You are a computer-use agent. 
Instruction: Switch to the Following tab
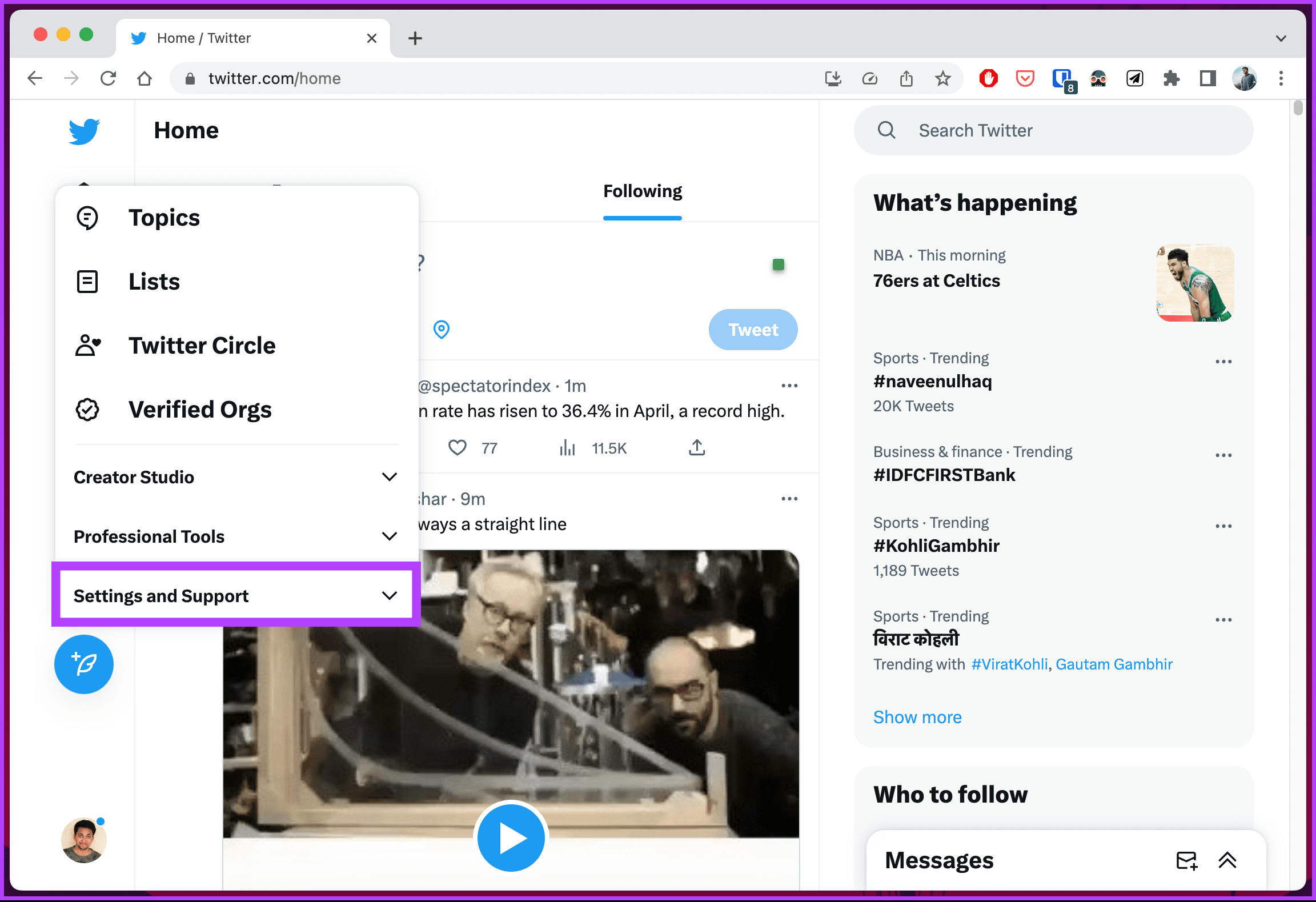point(642,191)
